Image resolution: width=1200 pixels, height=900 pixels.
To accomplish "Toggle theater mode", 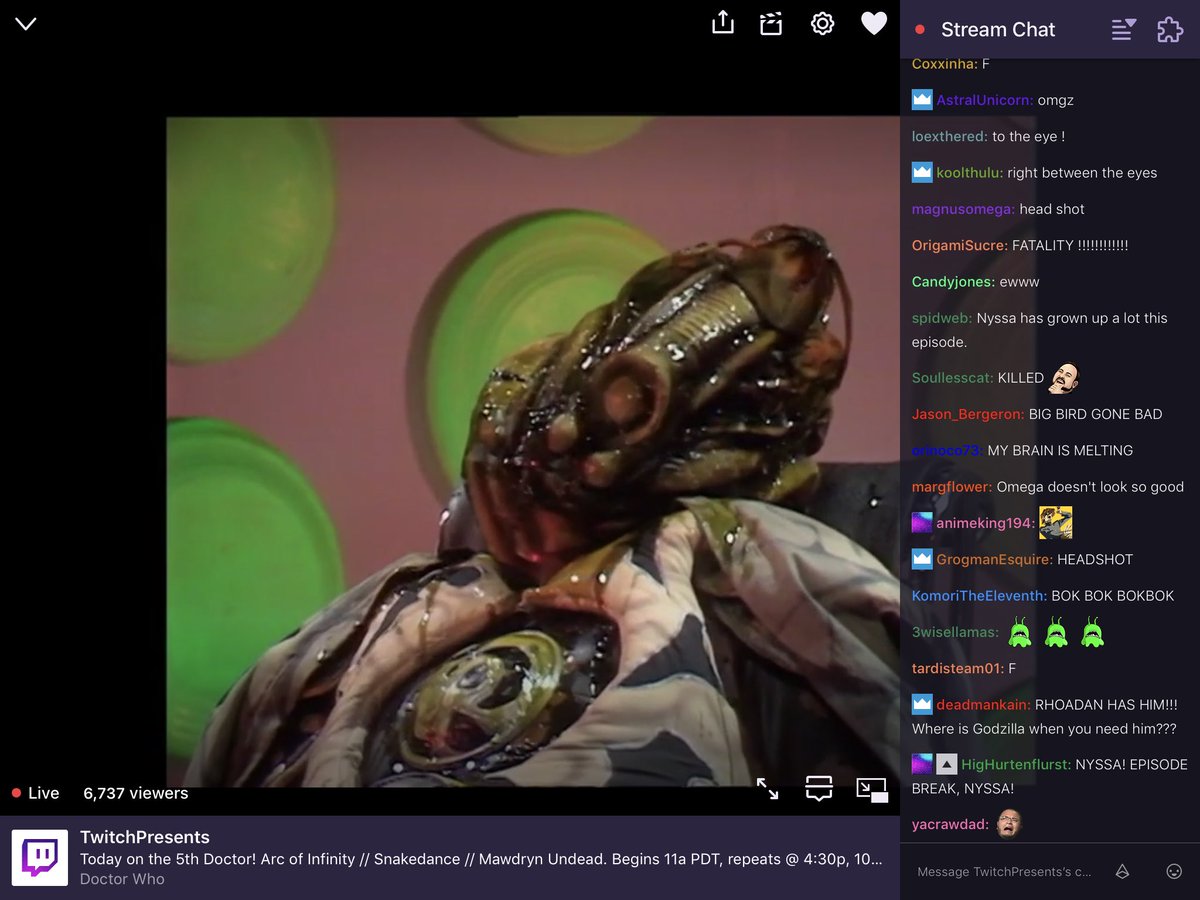I will [x=818, y=789].
